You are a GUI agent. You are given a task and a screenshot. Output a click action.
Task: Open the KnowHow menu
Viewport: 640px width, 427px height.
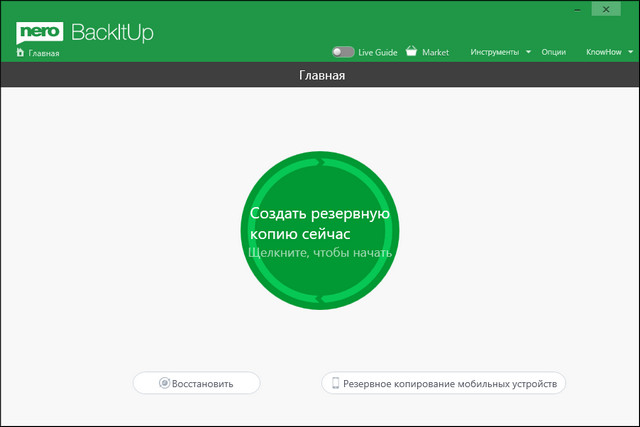click(603, 51)
